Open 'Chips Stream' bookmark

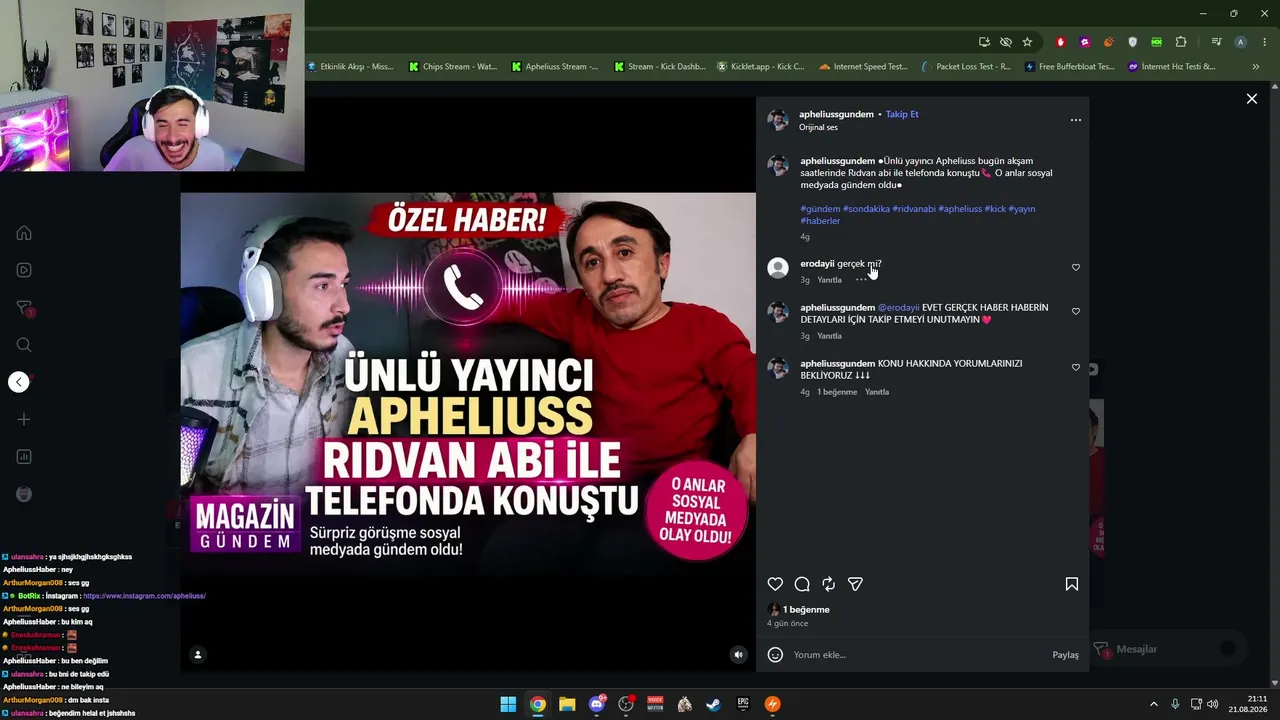pyautogui.click(x=453, y=67)
